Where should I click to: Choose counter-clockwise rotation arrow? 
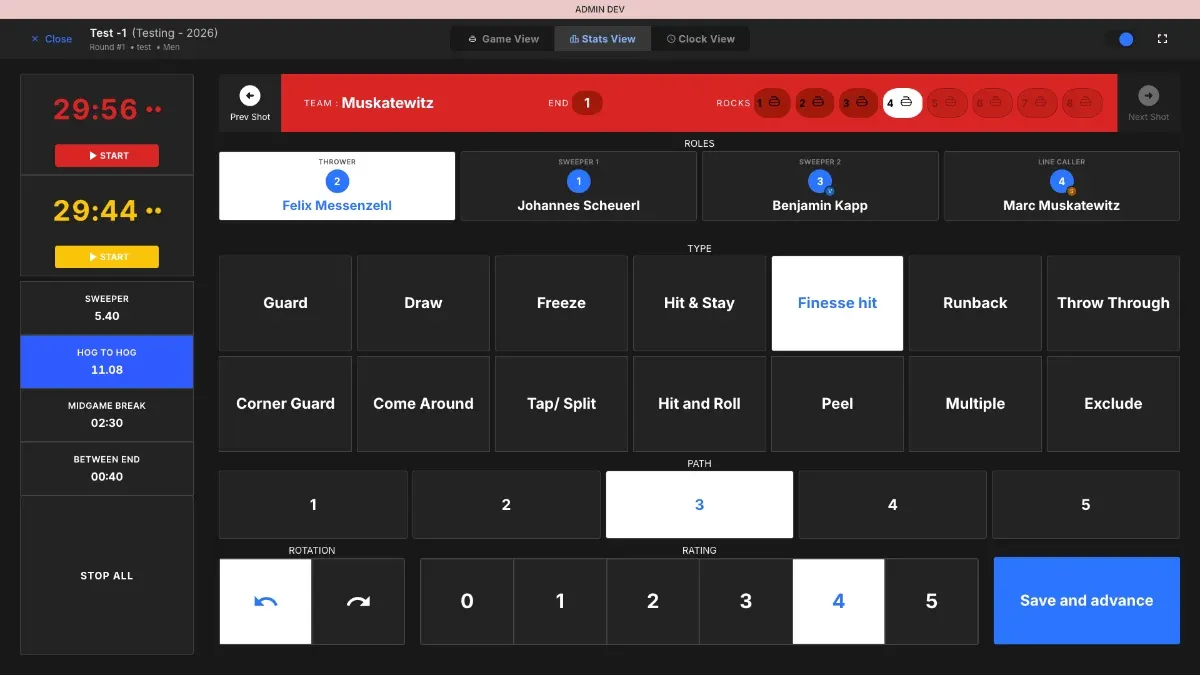(266, 601)
